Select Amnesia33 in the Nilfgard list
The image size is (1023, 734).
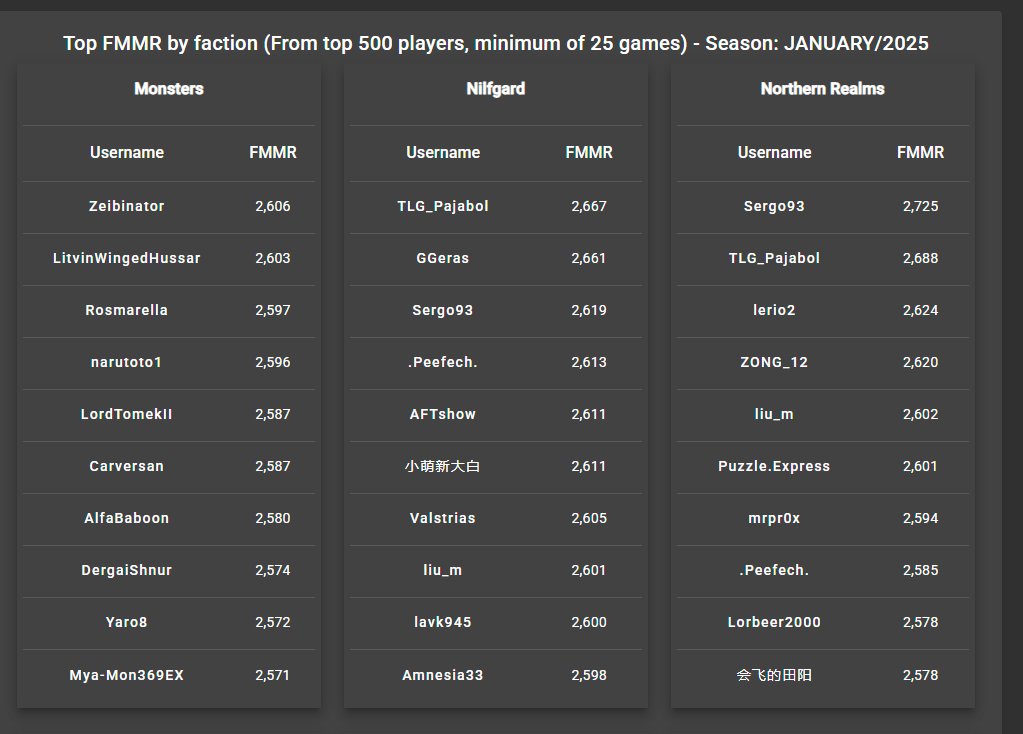[443, 675]
